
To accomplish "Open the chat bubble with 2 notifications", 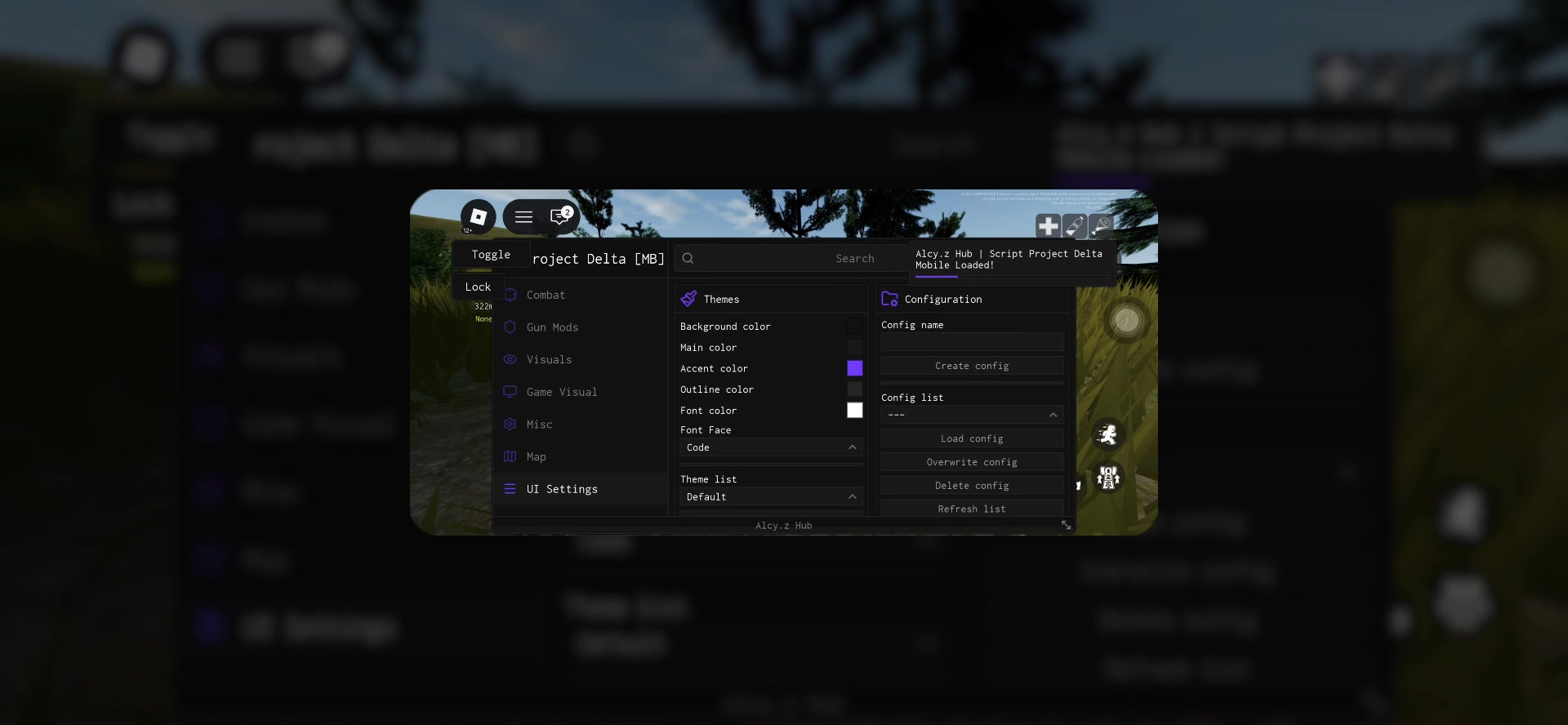I will [x=560, y=216].
